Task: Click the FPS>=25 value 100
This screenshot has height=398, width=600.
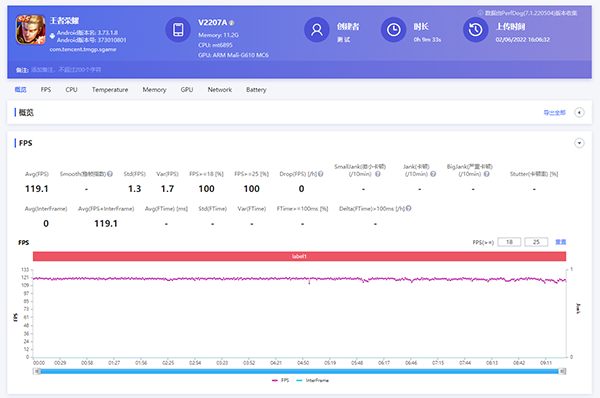Action: 251,189
